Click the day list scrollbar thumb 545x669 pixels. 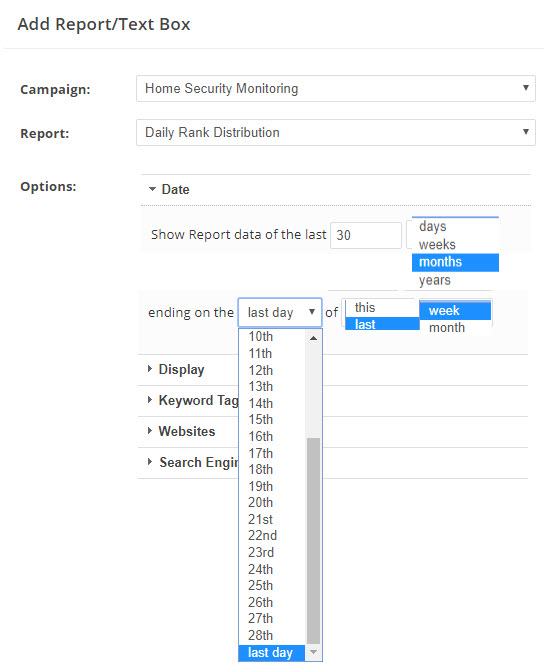pyautogui.click(x=314, y=540)
